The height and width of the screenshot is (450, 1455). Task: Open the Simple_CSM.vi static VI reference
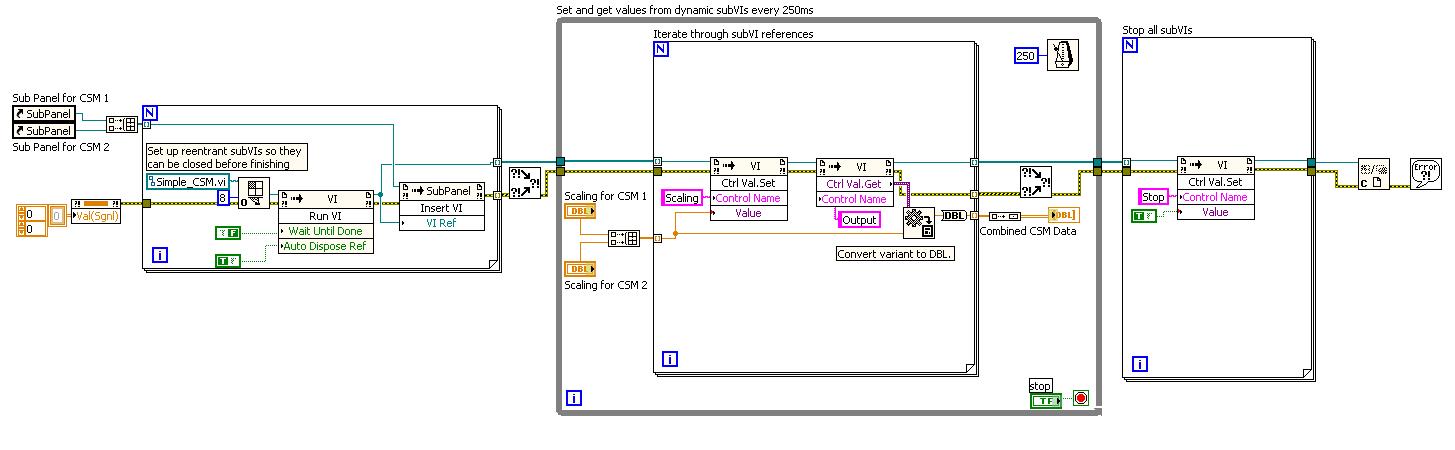click(x=188, y=181)
